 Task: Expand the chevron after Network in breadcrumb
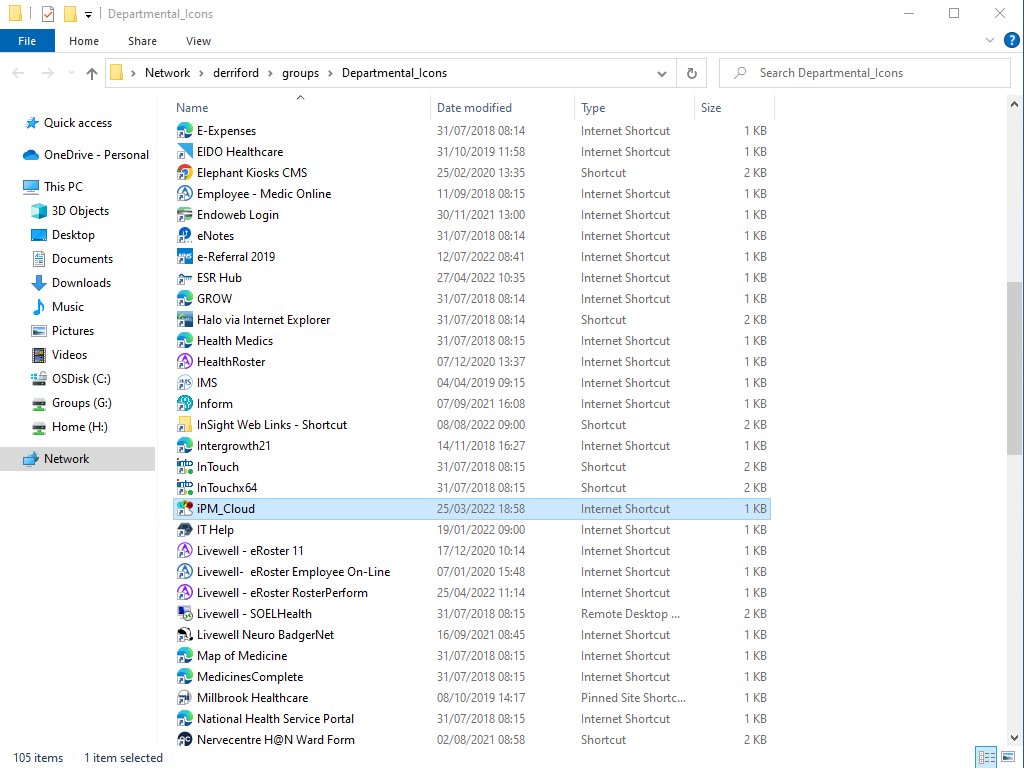tap(201, 73)
